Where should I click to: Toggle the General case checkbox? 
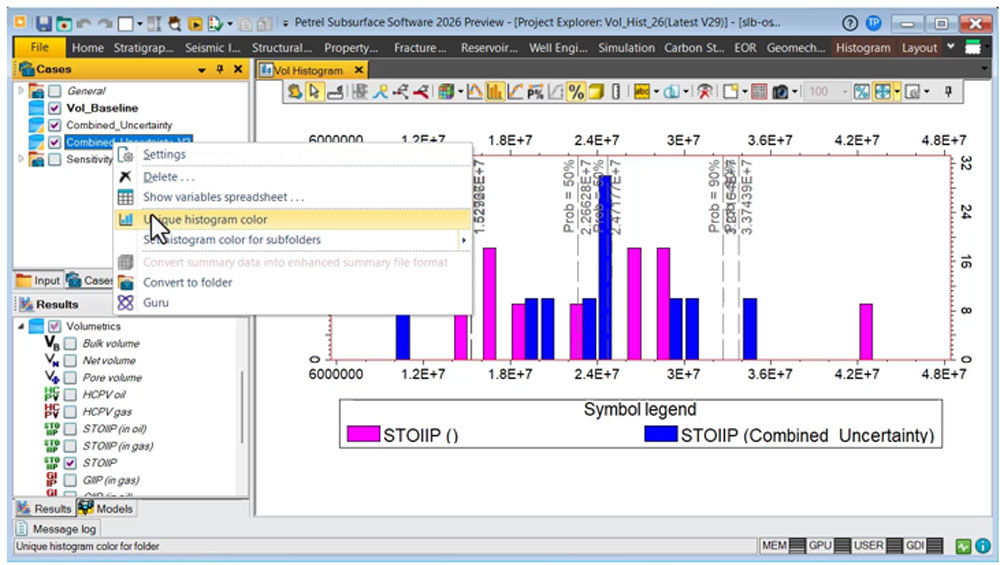(x=55, y=91)
